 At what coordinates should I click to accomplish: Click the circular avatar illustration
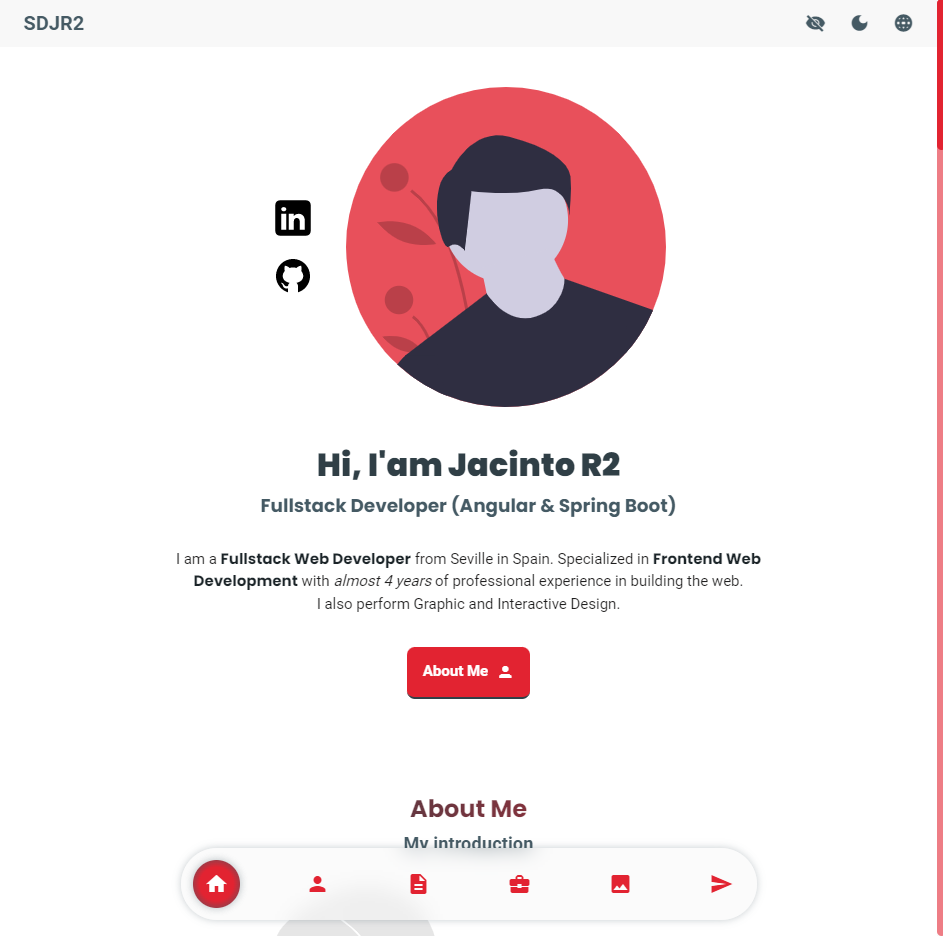coord(505,247)
